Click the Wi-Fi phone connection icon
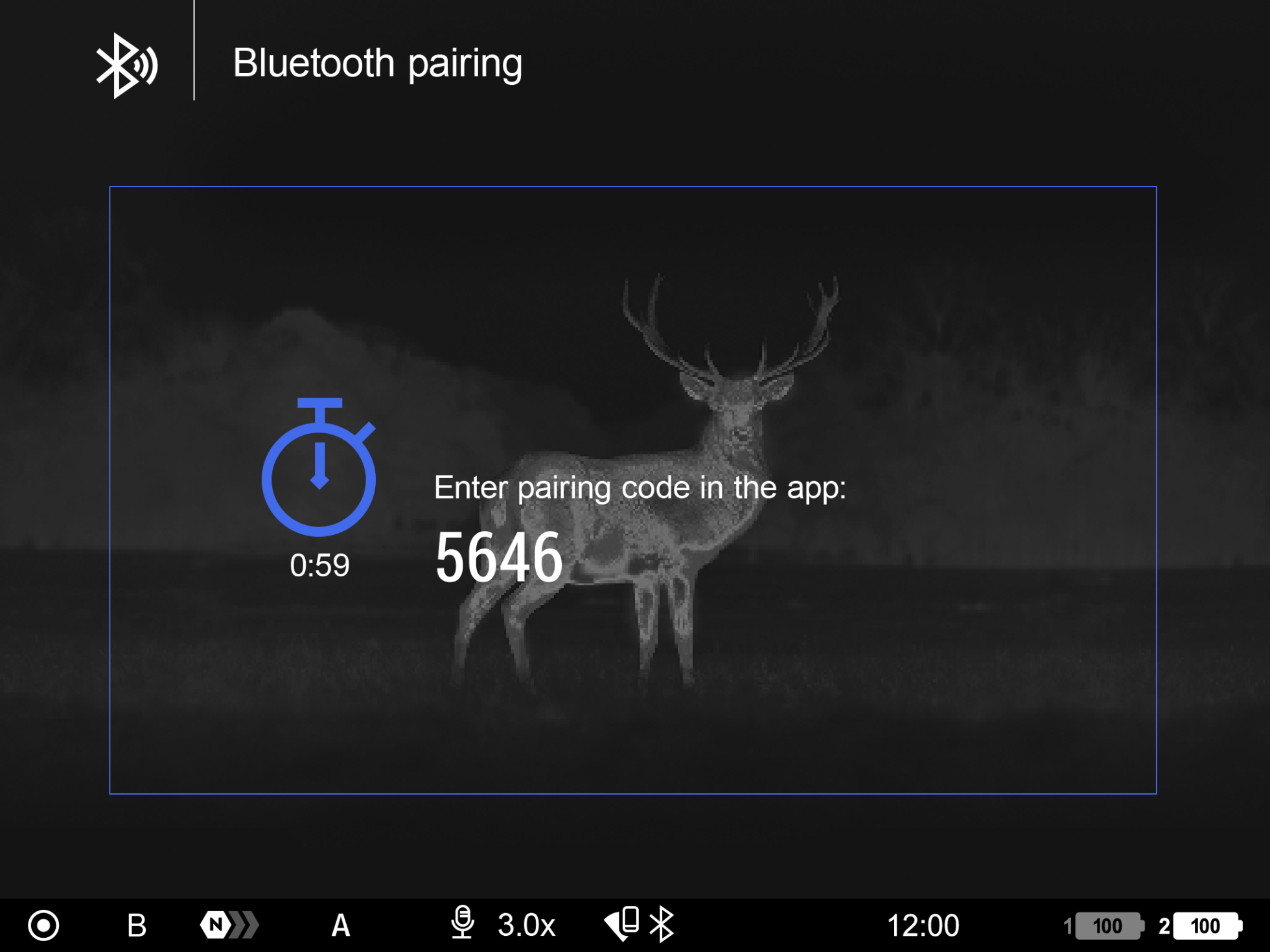This screenshot has width=1270, height=952. 622,924
